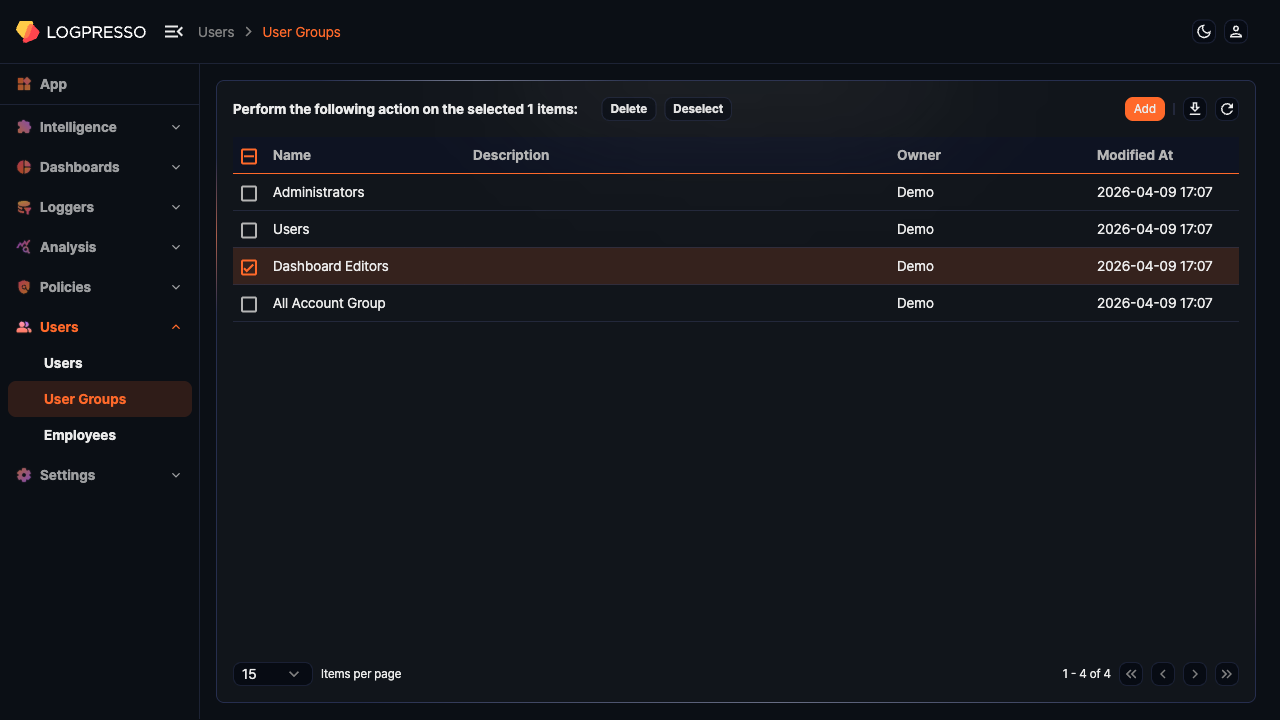Go to the last page arrow
This screenshot has width=1280, height=720.
point(1227,674)
